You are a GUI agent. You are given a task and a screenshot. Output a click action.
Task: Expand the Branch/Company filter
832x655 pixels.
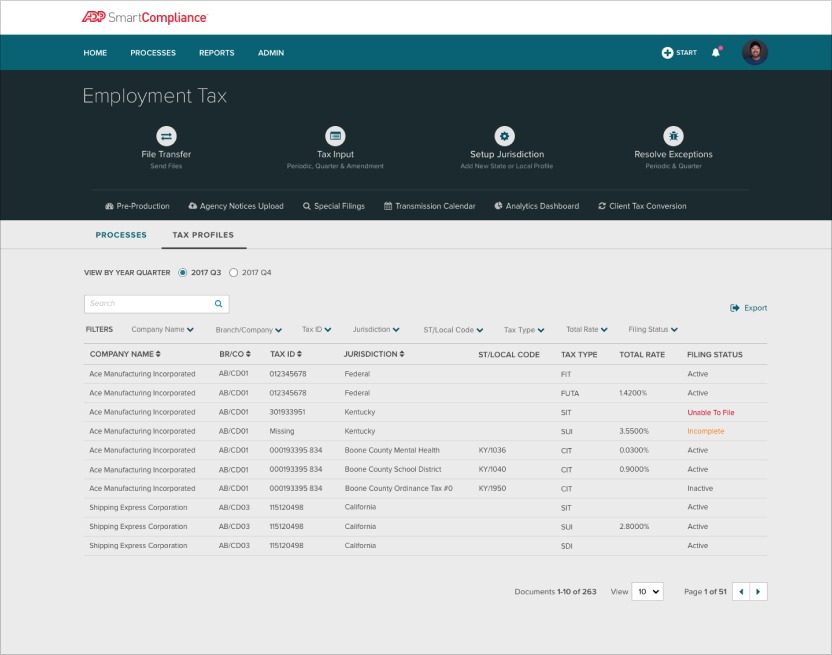pyautogui.click(x=248, y=330)
